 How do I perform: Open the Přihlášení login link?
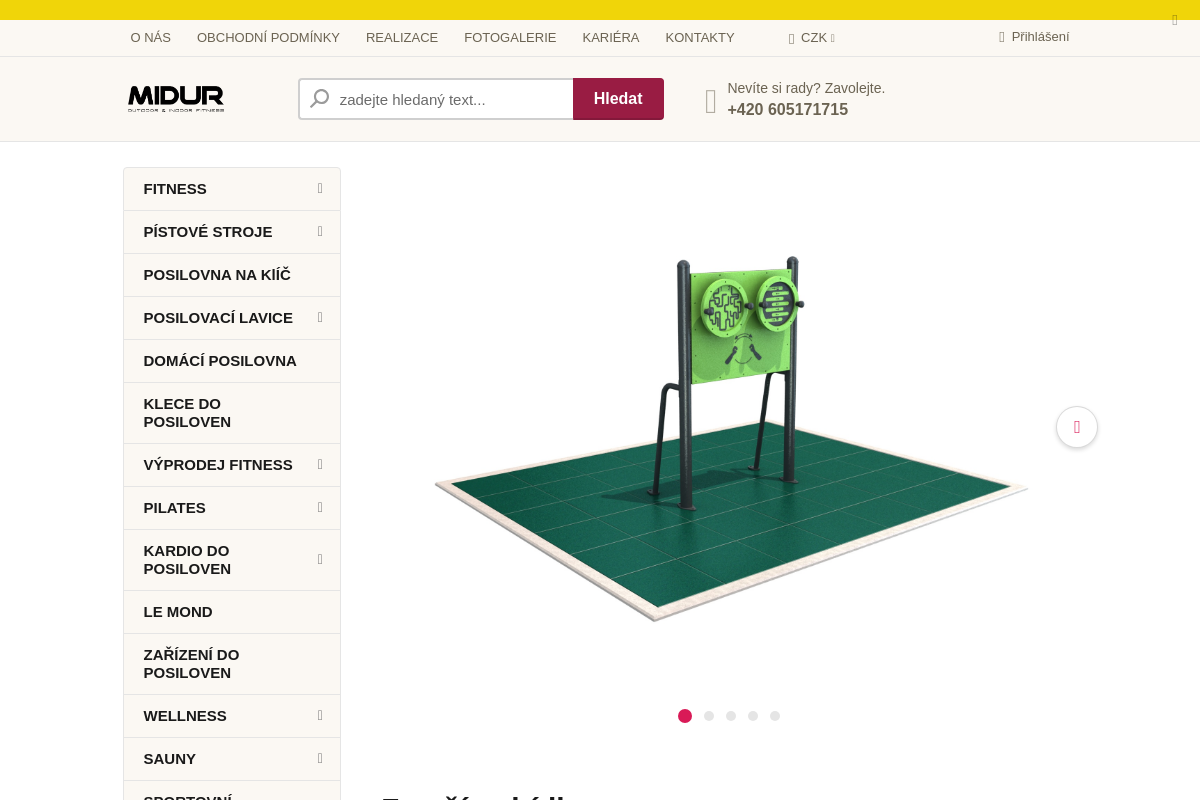(1040, 37)
